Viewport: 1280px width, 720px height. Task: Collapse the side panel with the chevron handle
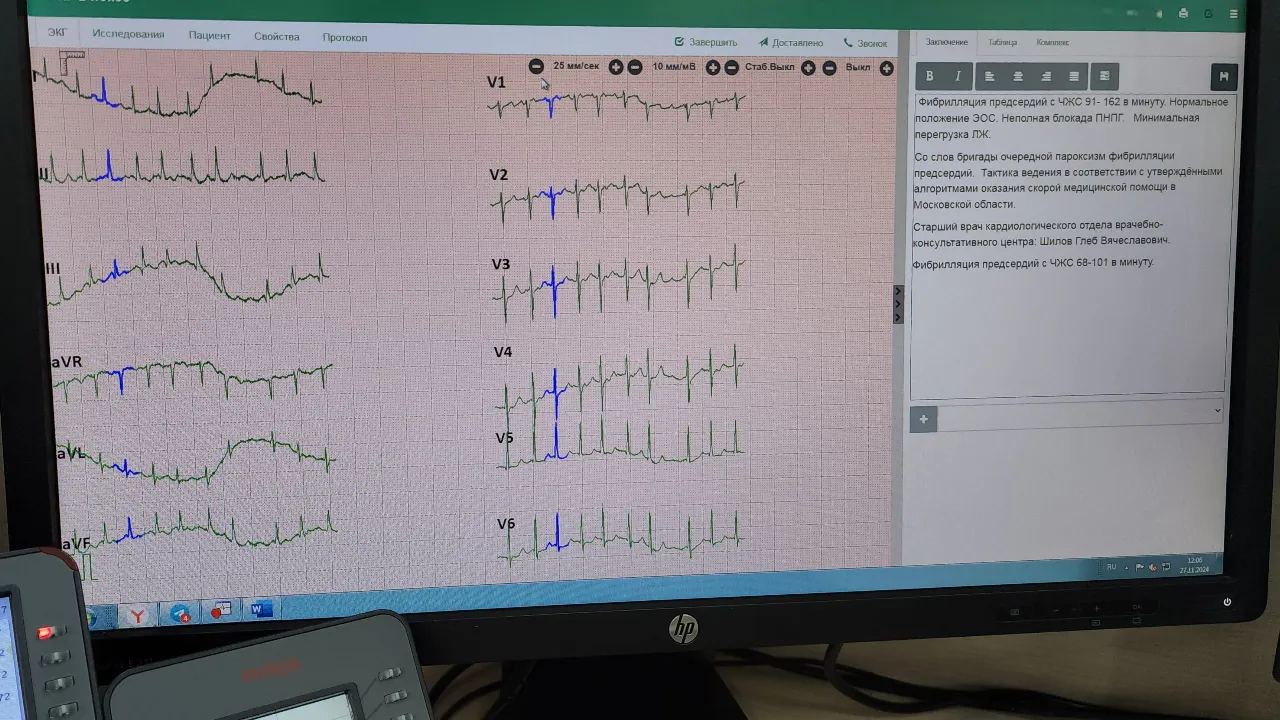pos(898,304)
